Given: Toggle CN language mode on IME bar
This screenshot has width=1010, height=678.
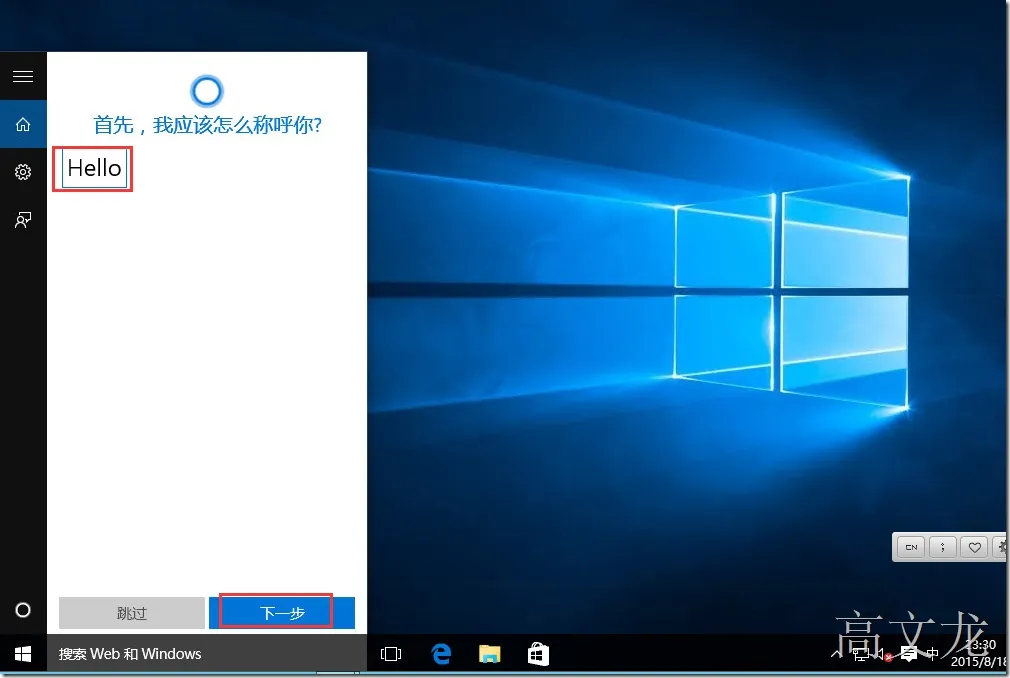Looking at the screenshot, I should pyautogui.click(x=911, y=547).
